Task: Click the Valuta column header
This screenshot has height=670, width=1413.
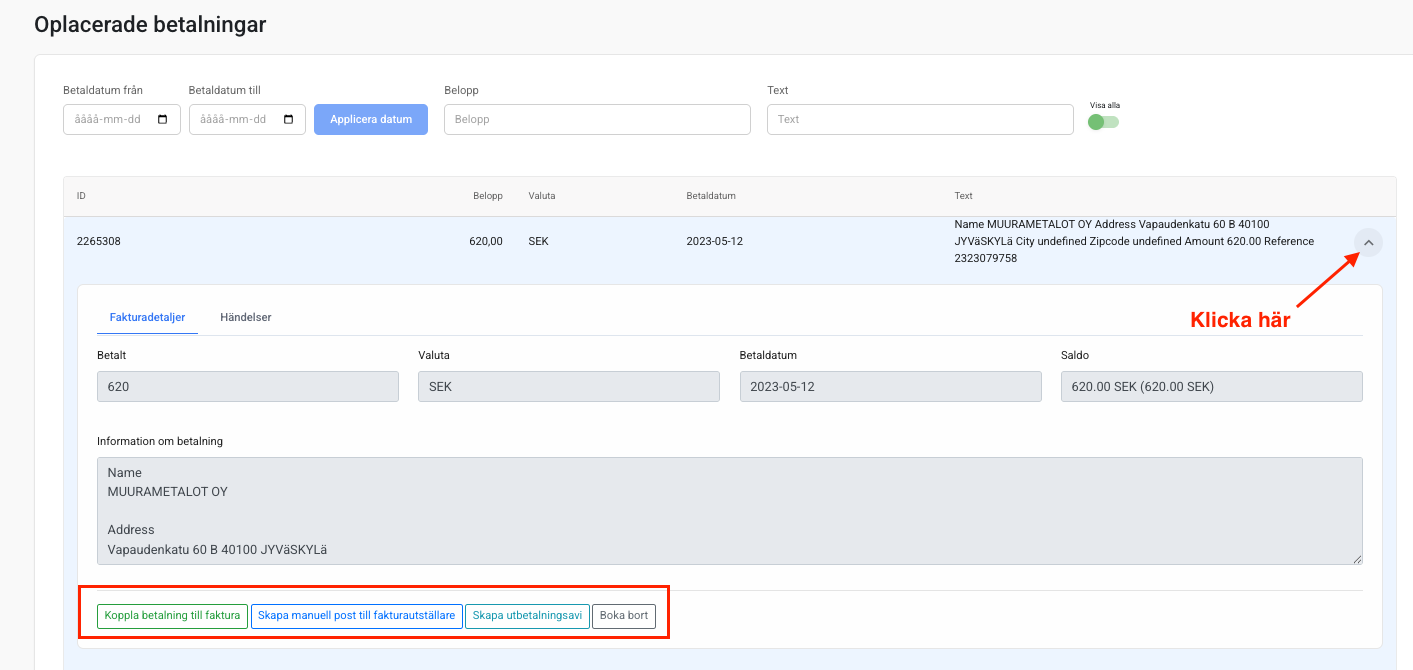Action: (542, 196)
